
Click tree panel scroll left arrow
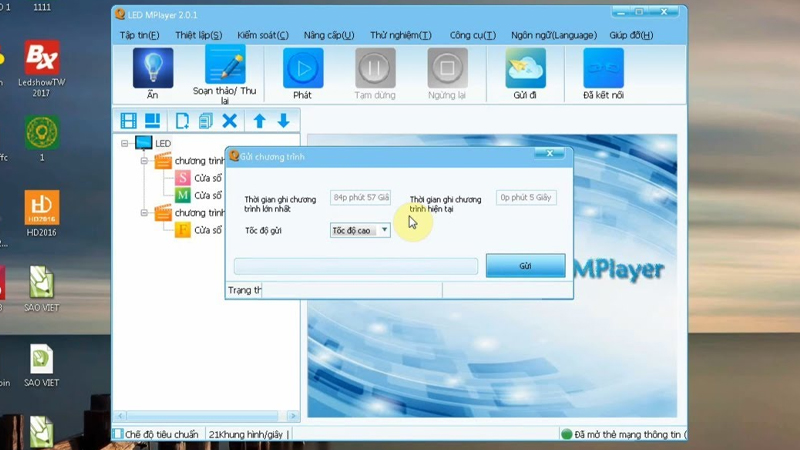[x=120, y=416]
